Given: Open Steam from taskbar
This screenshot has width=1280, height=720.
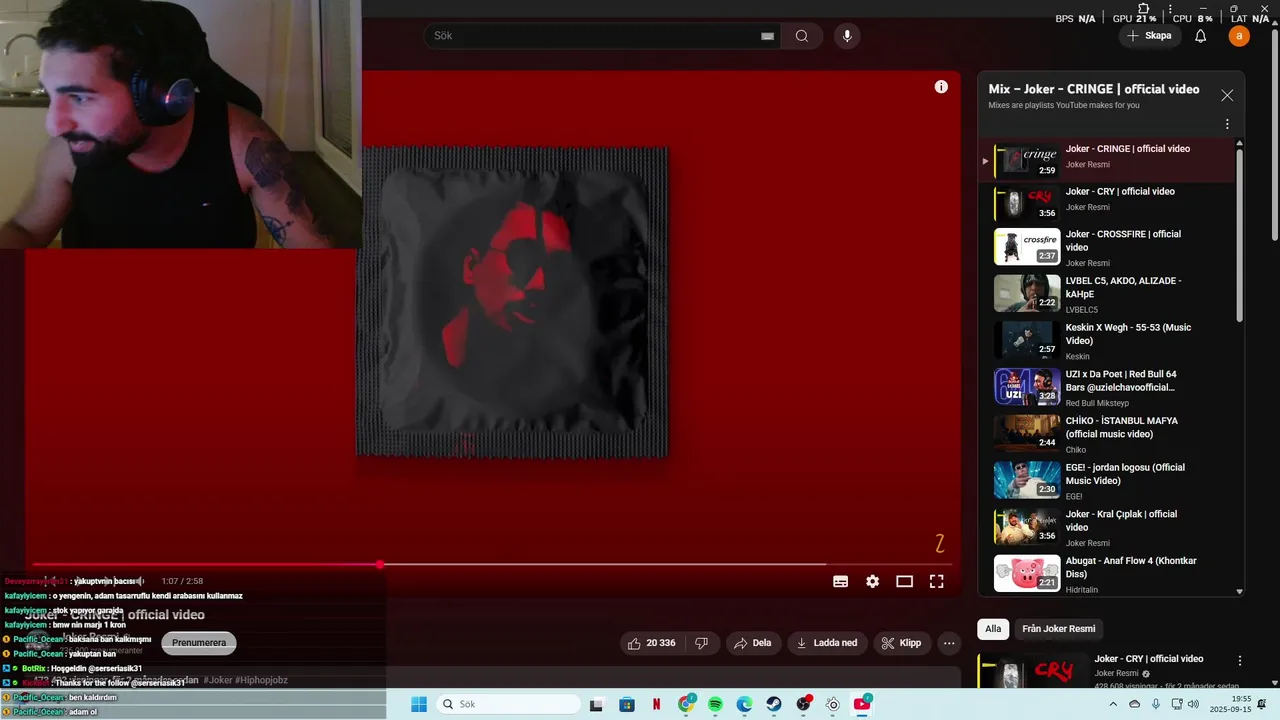Looking at the screenshot, I should coord(774,704).
